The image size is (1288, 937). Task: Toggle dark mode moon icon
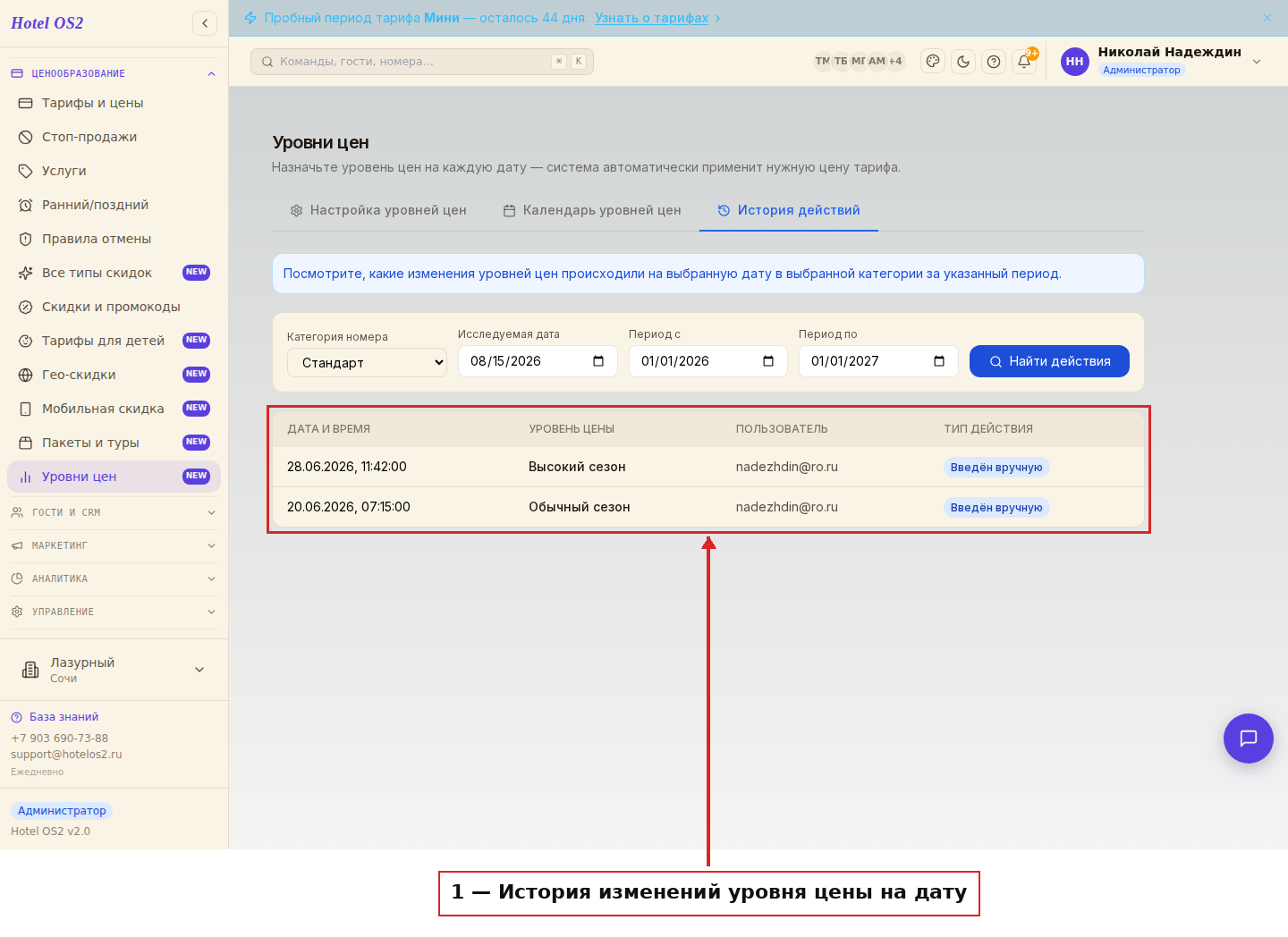pyautogui.click(x=963, y=62)
